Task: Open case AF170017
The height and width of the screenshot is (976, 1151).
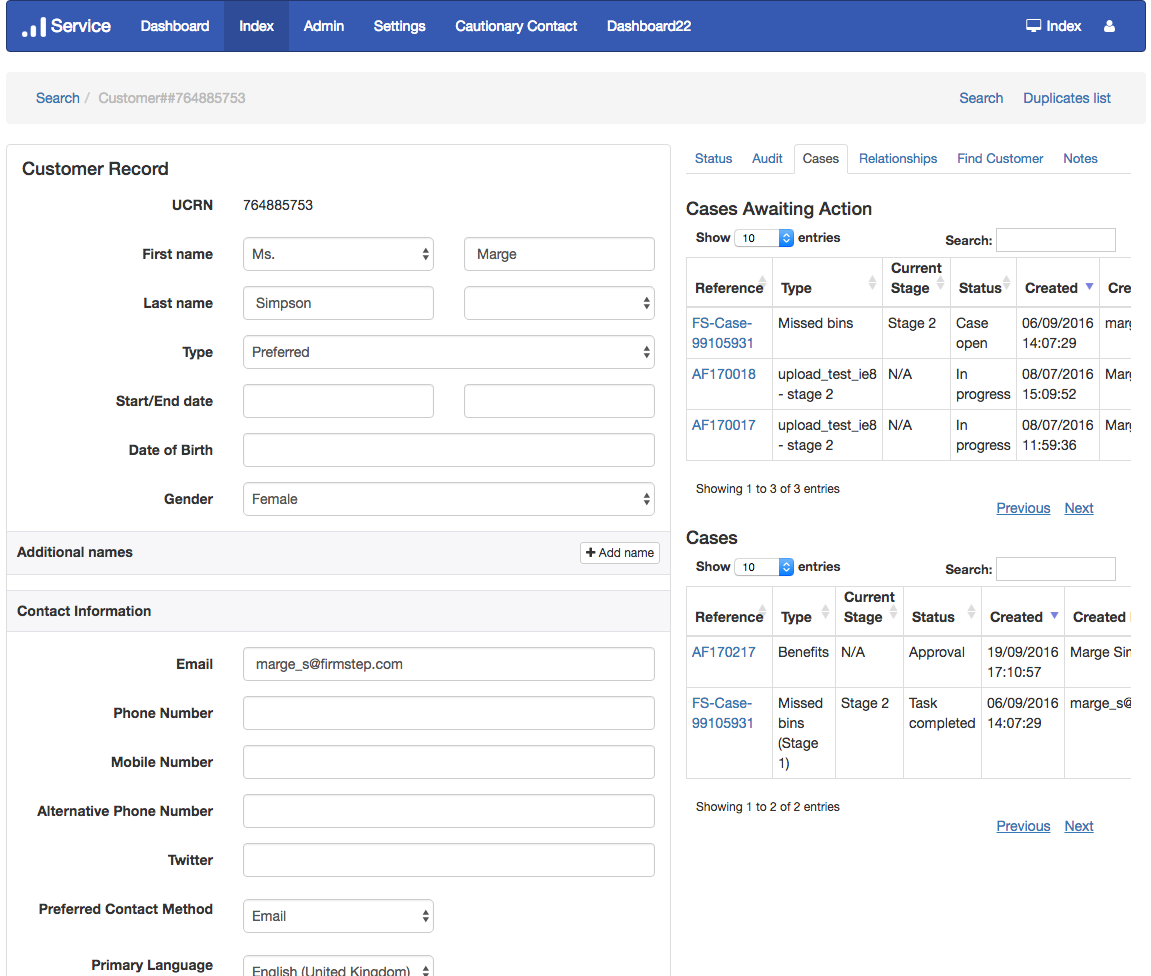Action: tap(723, 425)
